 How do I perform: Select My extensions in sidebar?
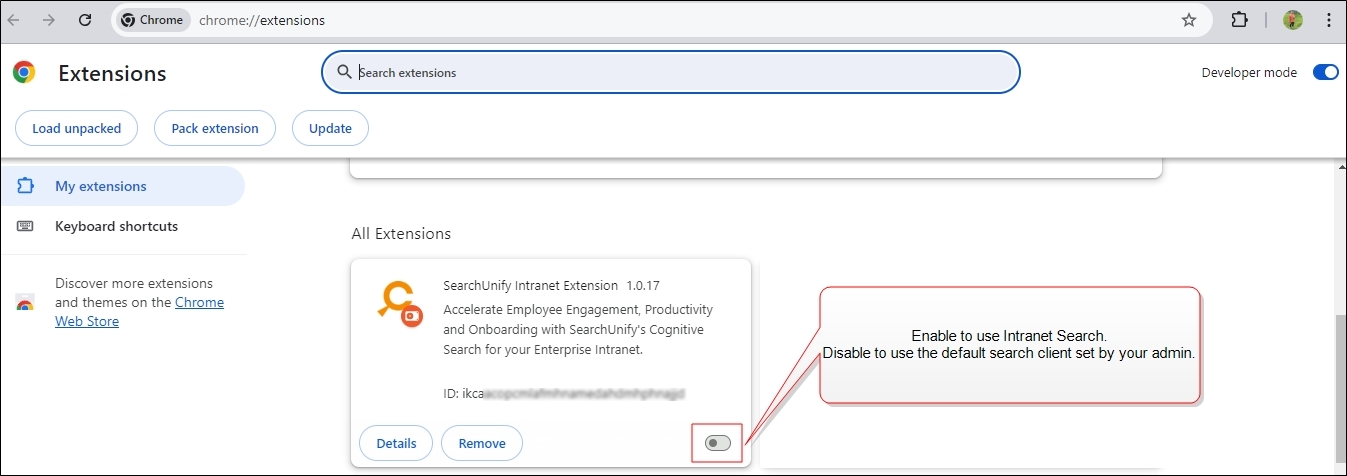(100, 186)
